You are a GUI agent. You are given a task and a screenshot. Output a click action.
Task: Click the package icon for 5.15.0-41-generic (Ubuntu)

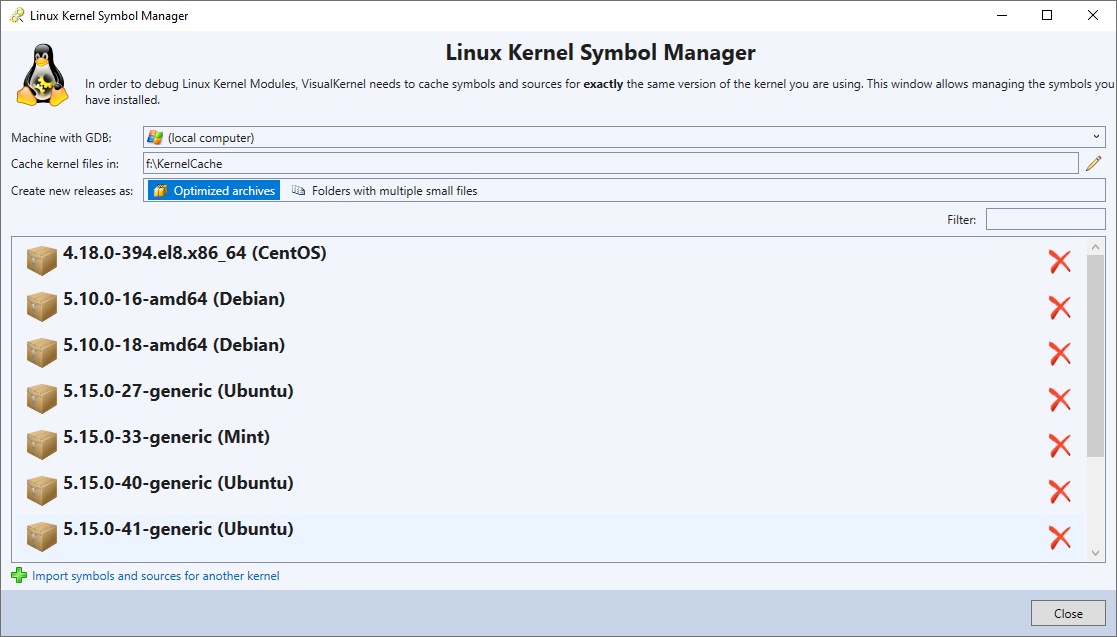click(x=42, y=537)
